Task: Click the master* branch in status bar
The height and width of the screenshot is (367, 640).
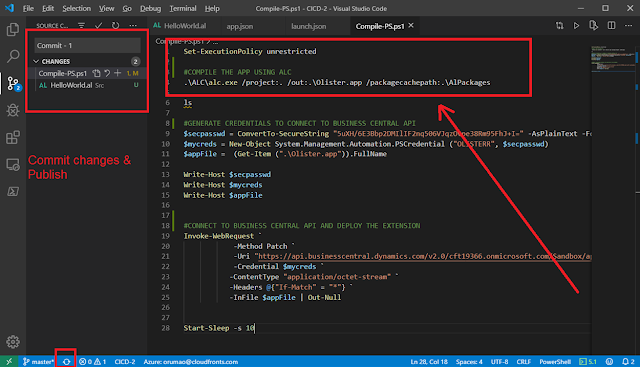Action: tap(38, 362)
